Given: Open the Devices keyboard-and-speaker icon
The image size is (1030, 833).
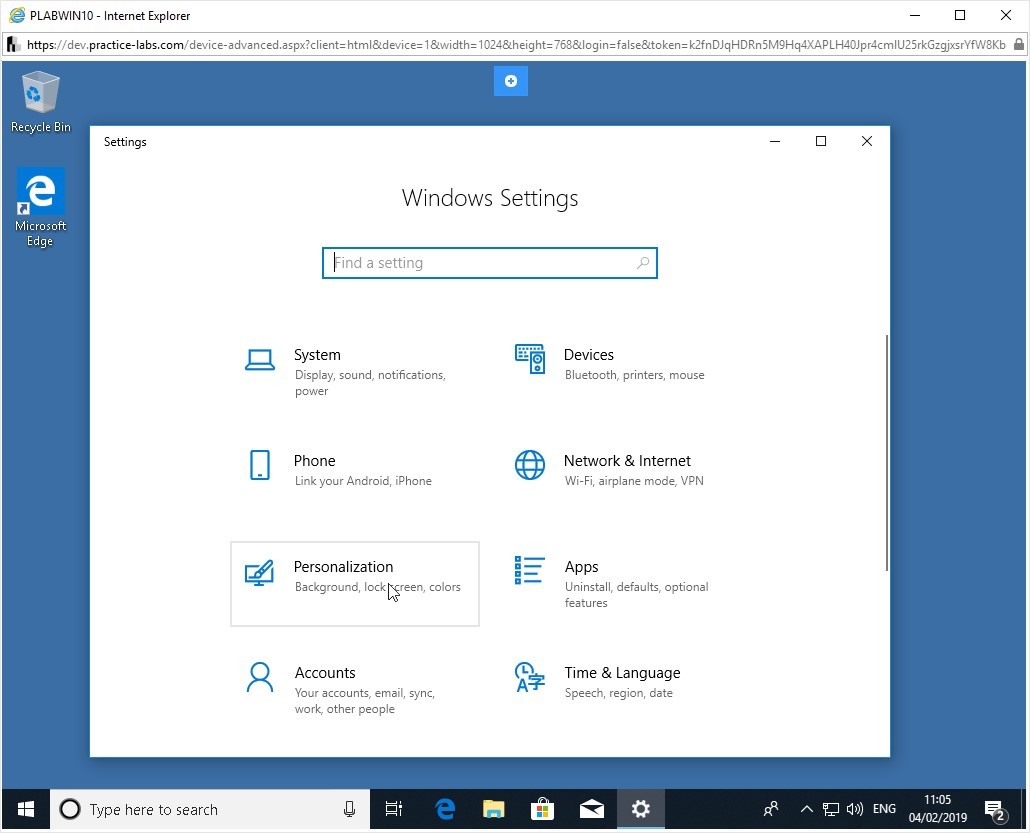Looking at the screenshot, I should click(530, 359).
